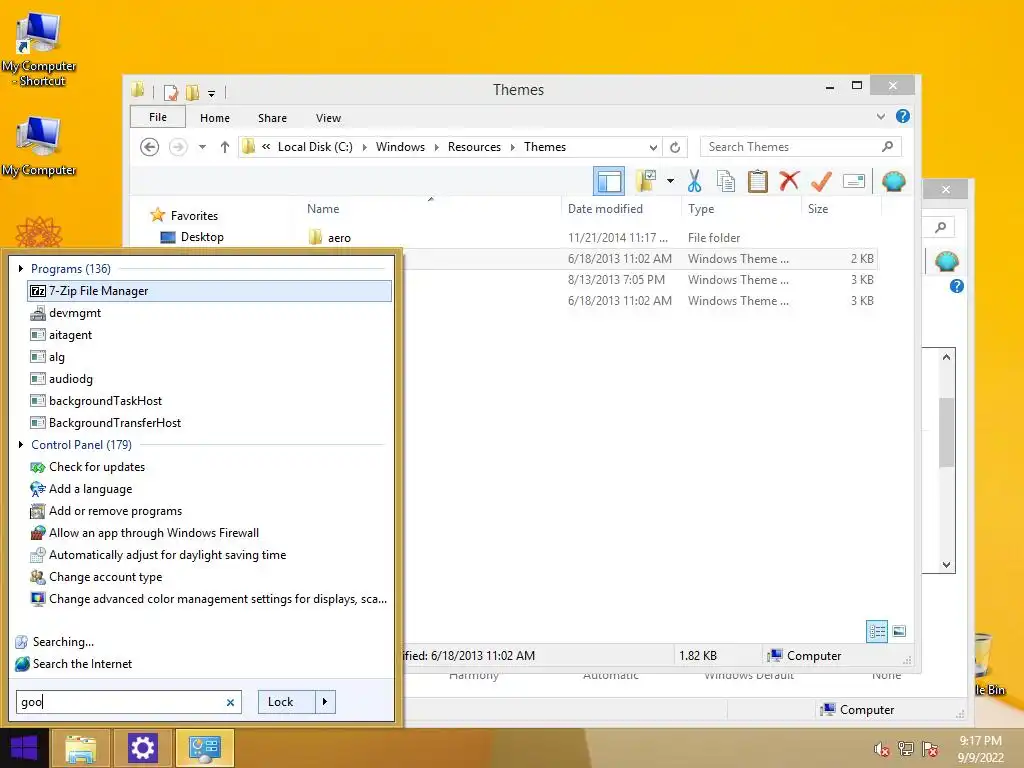1024x768 pixels.
Task: Open the dropdown arrow beside folder options icon
Action: [x=670, y=181]
